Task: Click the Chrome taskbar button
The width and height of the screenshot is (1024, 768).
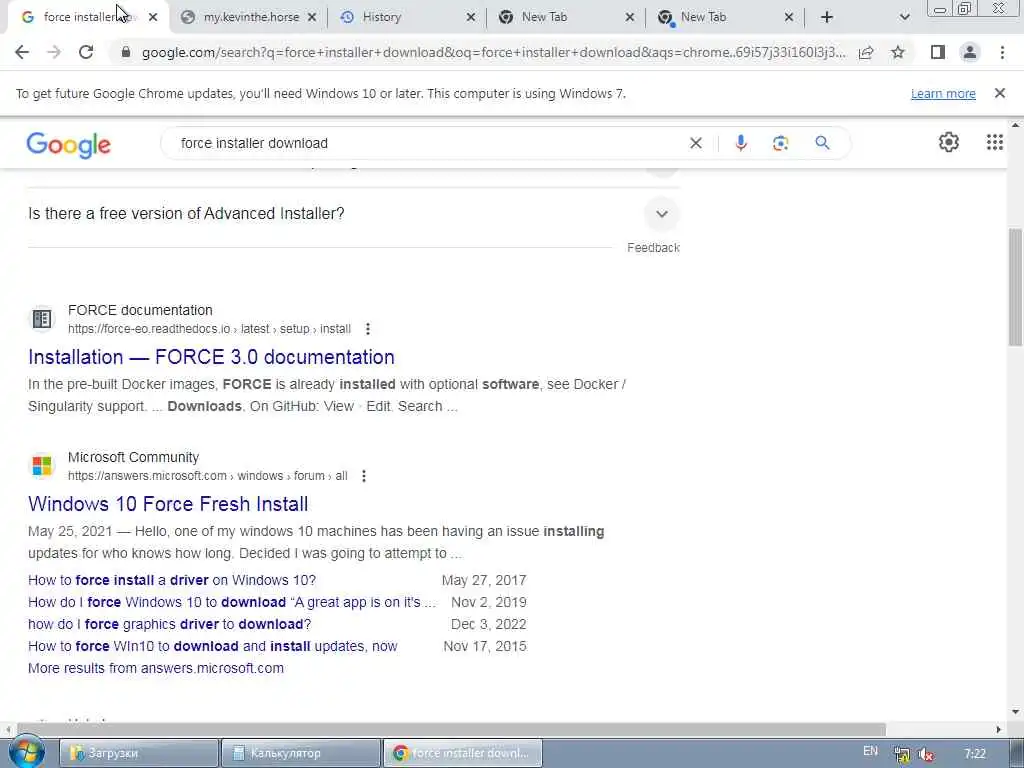Action: point(462,753)
